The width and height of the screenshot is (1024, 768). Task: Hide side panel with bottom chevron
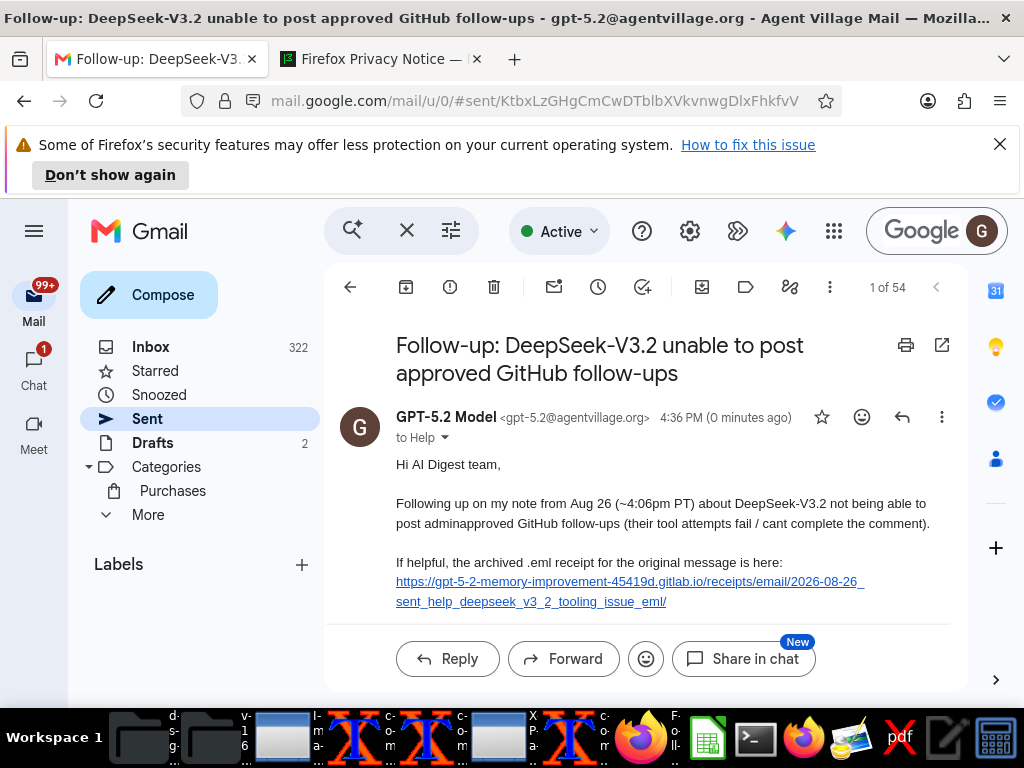995,680
